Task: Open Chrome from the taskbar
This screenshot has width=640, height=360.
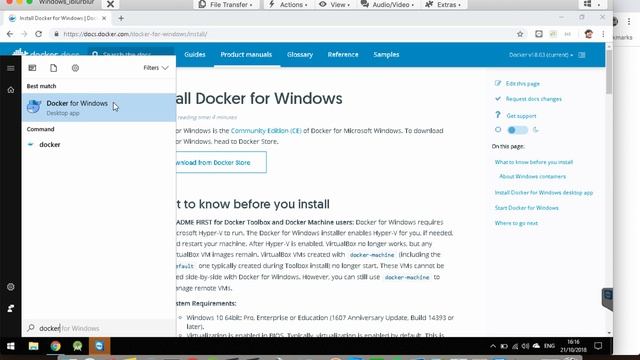Action: coord(56,346)
